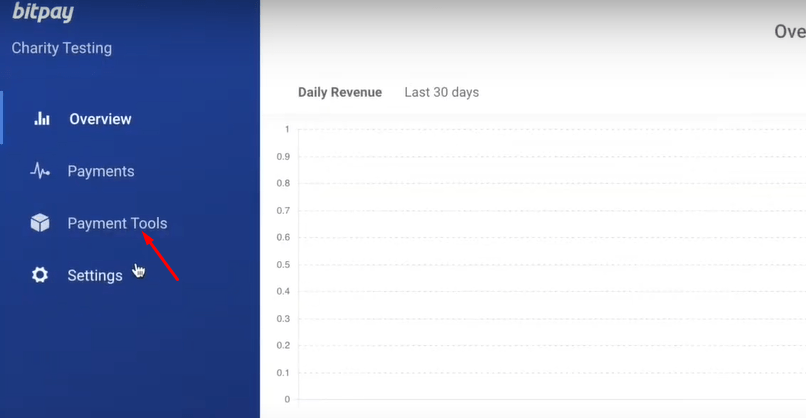This screenshot has height=418, width=806.
Task: Click the Overview bar chart icon
Action: 42,118
